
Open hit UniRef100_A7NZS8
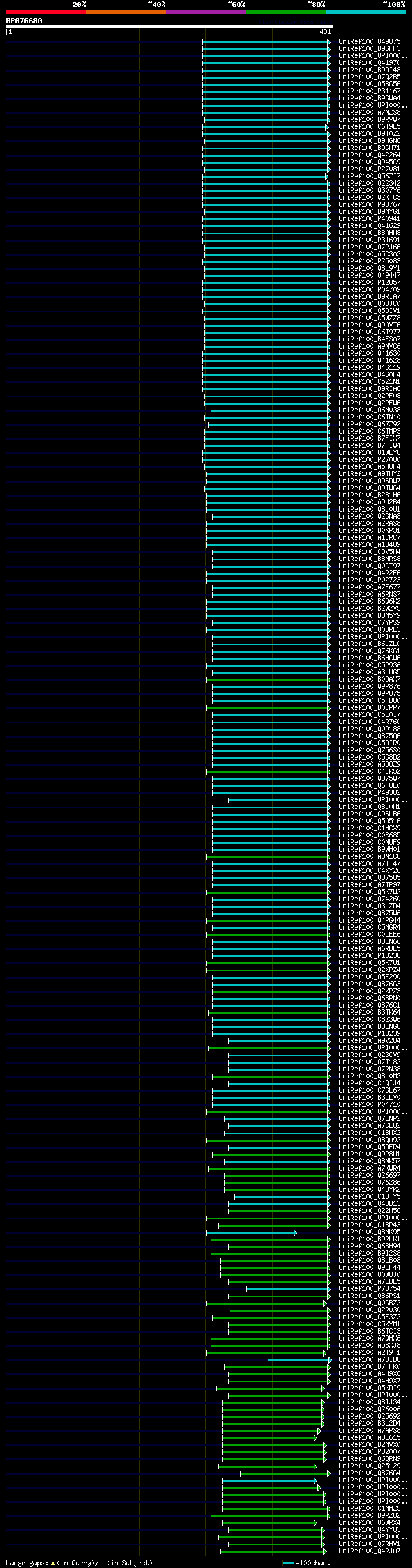click(x=370, y=112)
